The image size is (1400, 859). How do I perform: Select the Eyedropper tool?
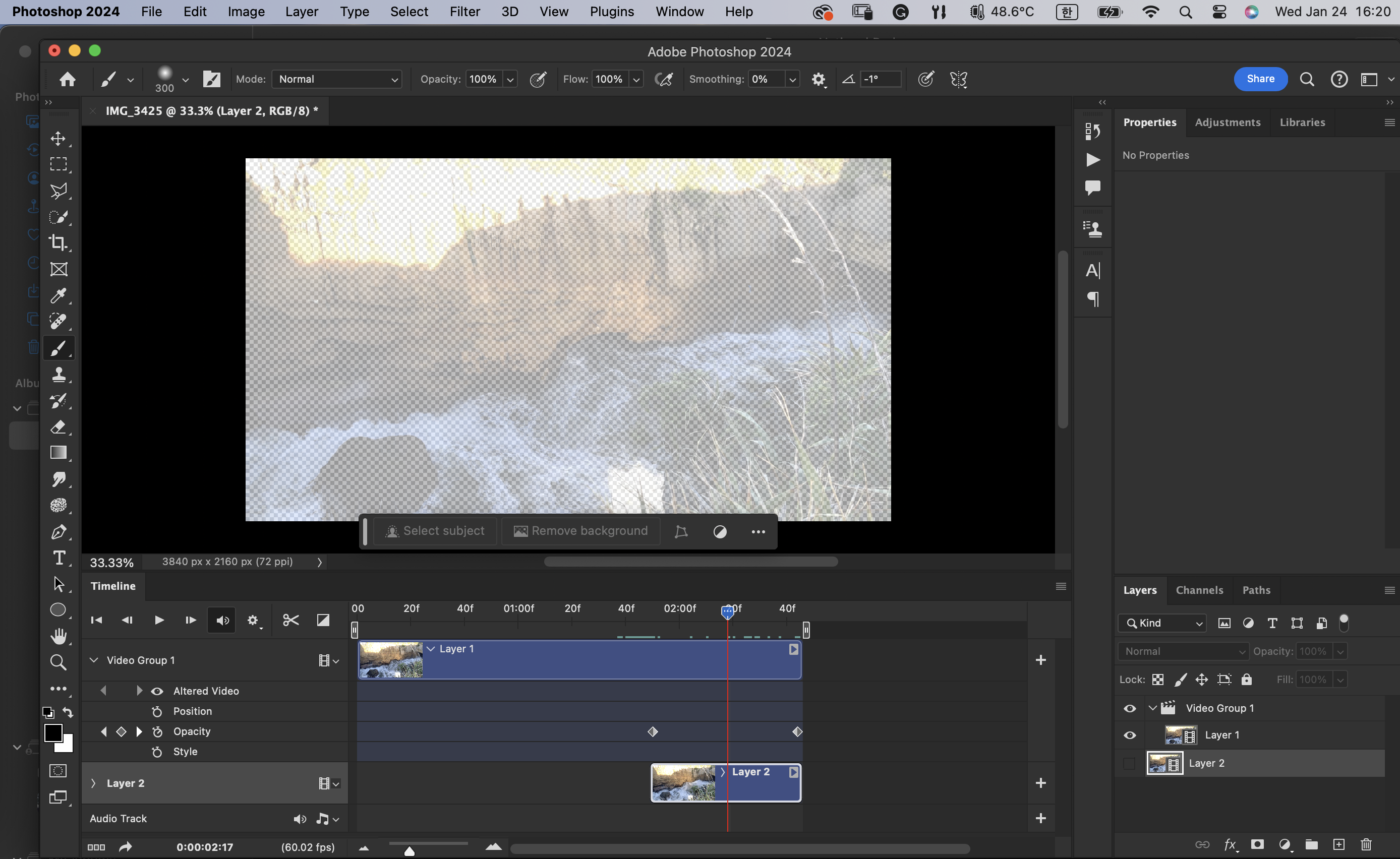[58, 295]
